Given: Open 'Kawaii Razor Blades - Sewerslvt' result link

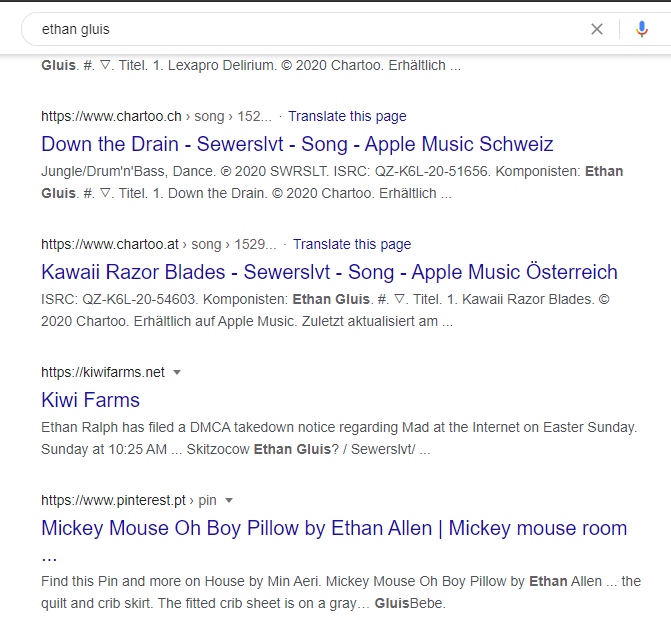Looking at the screenshot, I should tap(329, 272).
